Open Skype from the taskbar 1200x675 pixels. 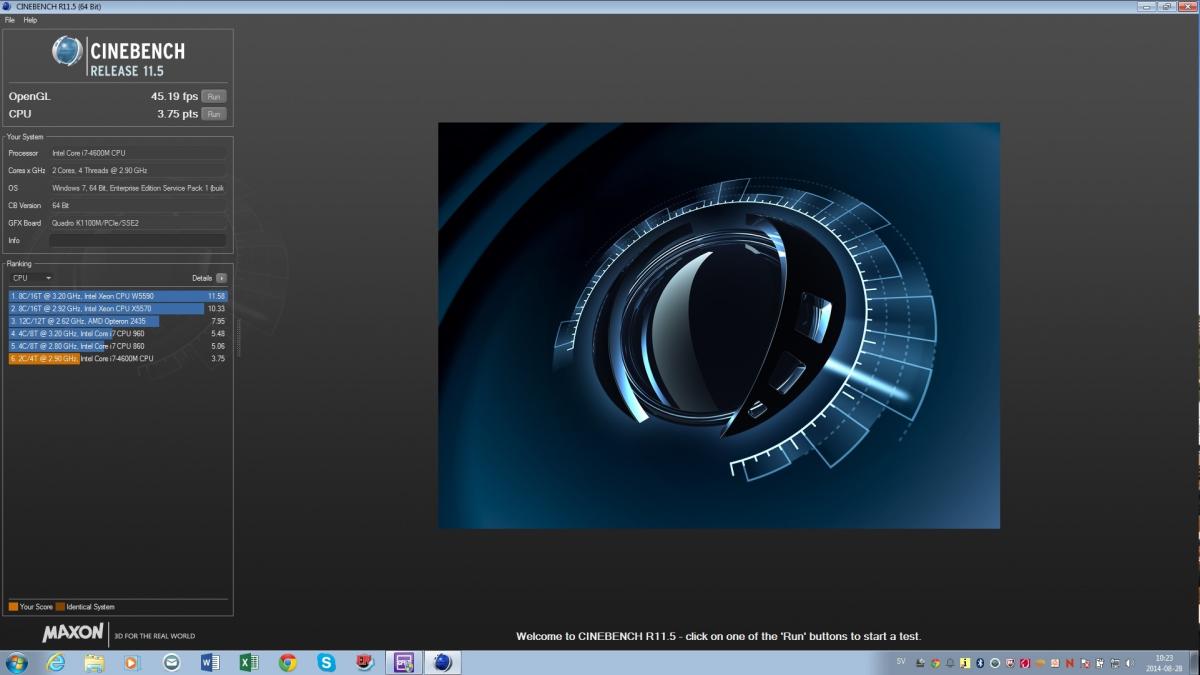pyautogui.click(x=326, y=662)
